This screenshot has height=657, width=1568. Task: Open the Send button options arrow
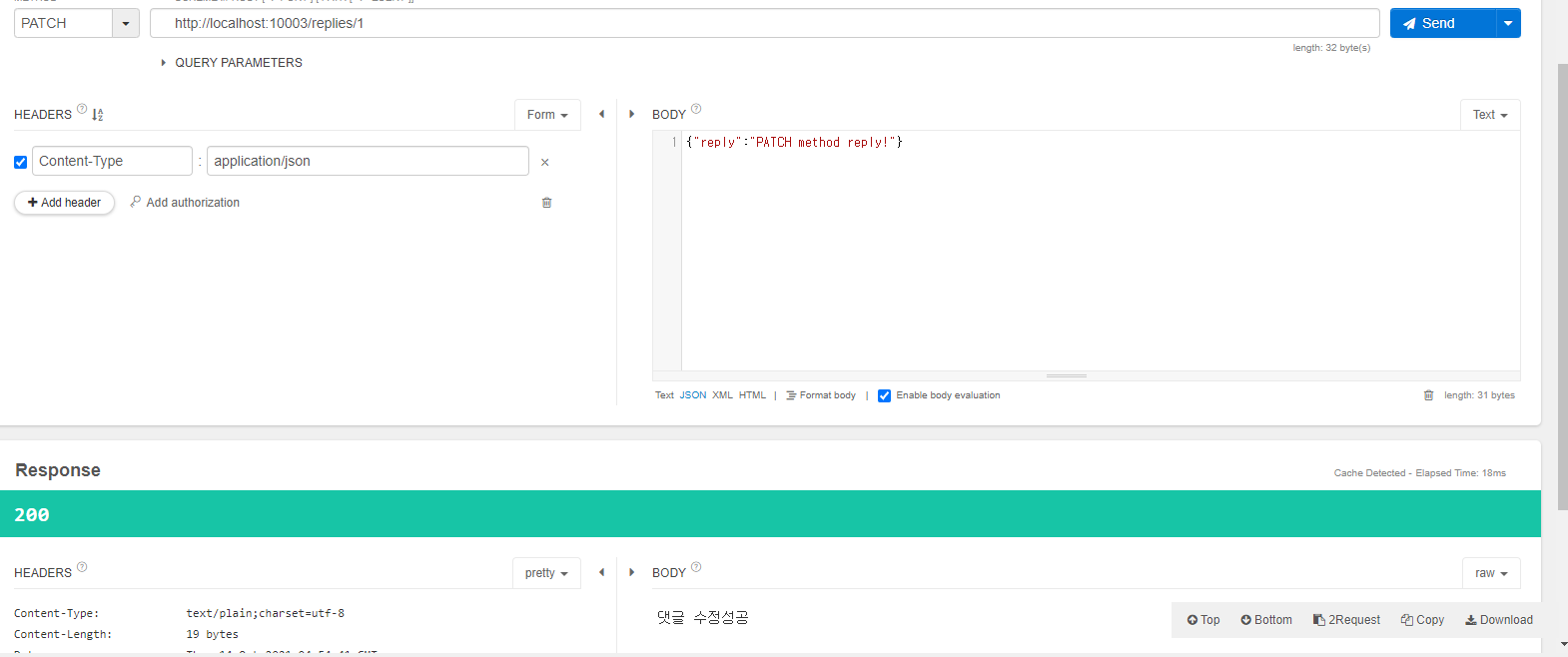tap(1508, 23)
